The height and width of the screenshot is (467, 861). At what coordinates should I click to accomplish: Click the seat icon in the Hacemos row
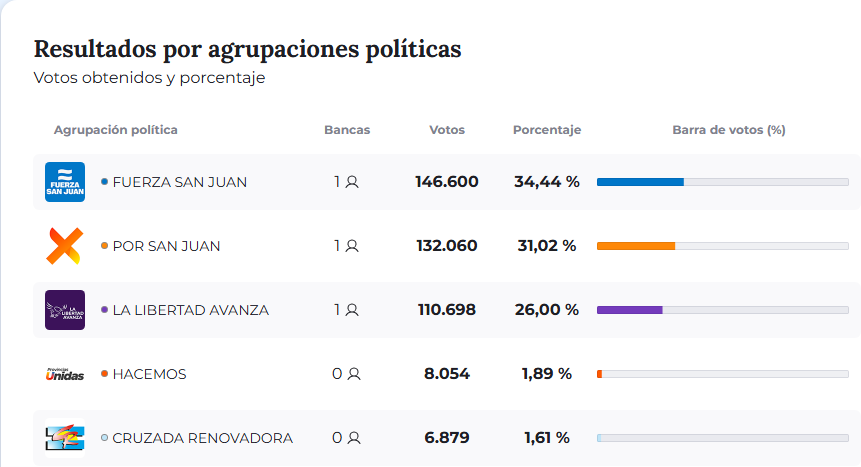353,374
